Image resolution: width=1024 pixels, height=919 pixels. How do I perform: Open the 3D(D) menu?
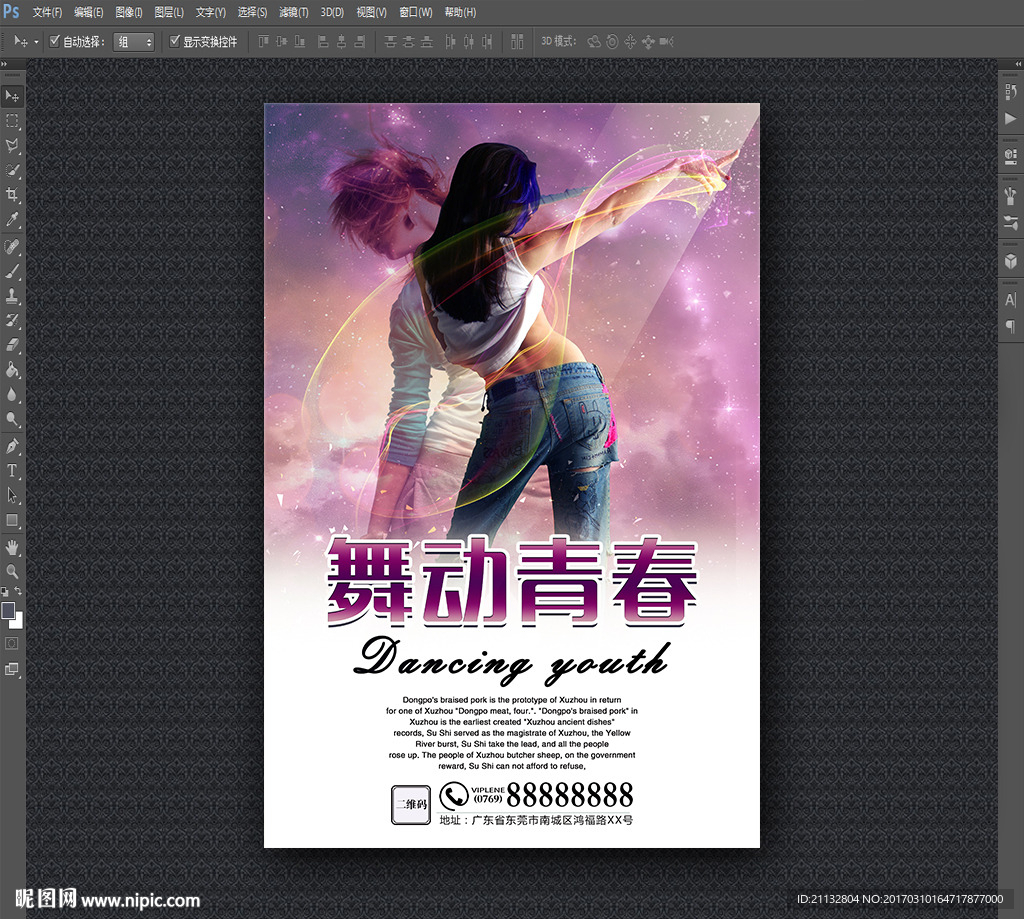coord(332,12)
